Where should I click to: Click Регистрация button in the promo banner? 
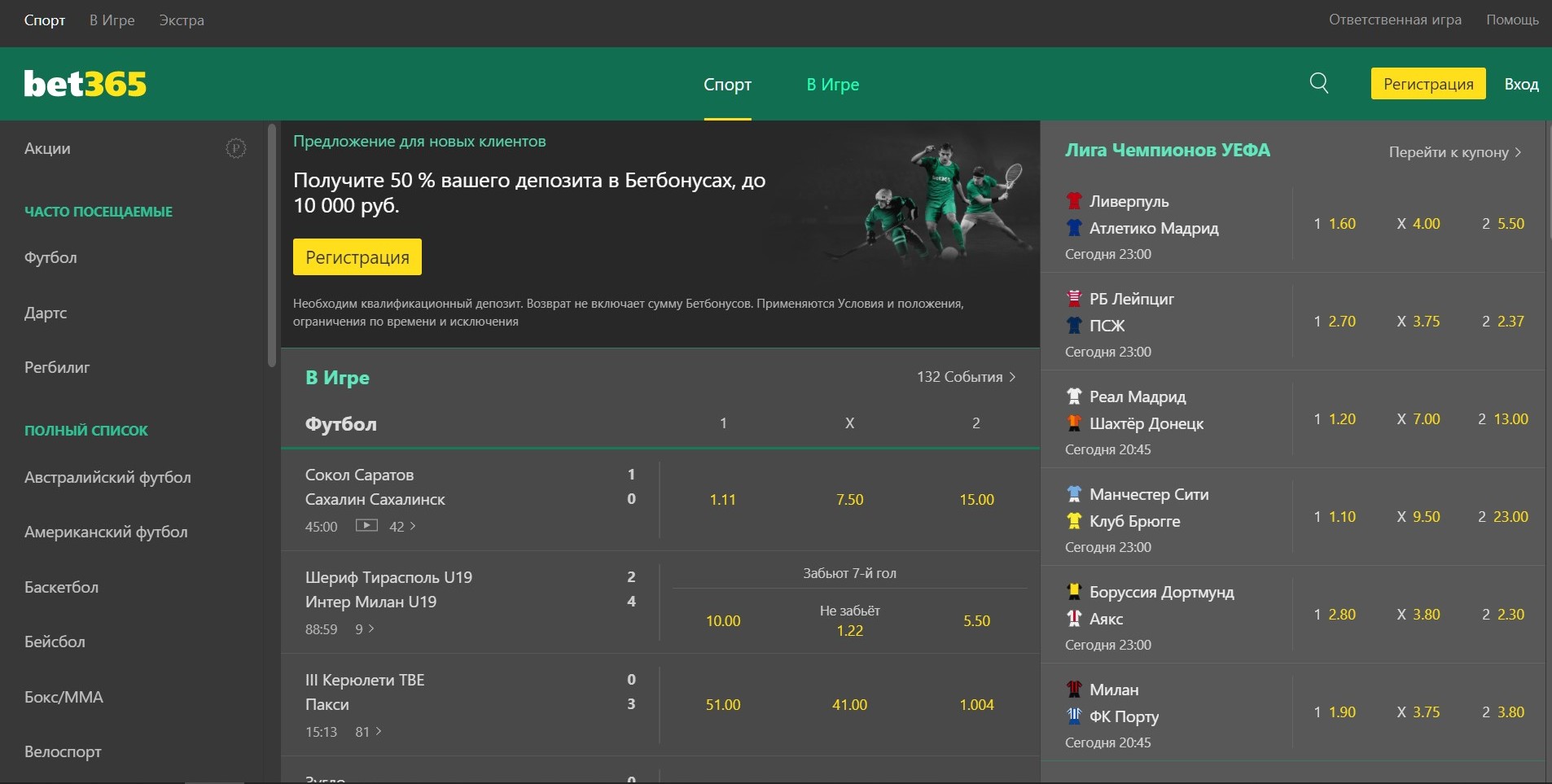click(x=357, y=257)
